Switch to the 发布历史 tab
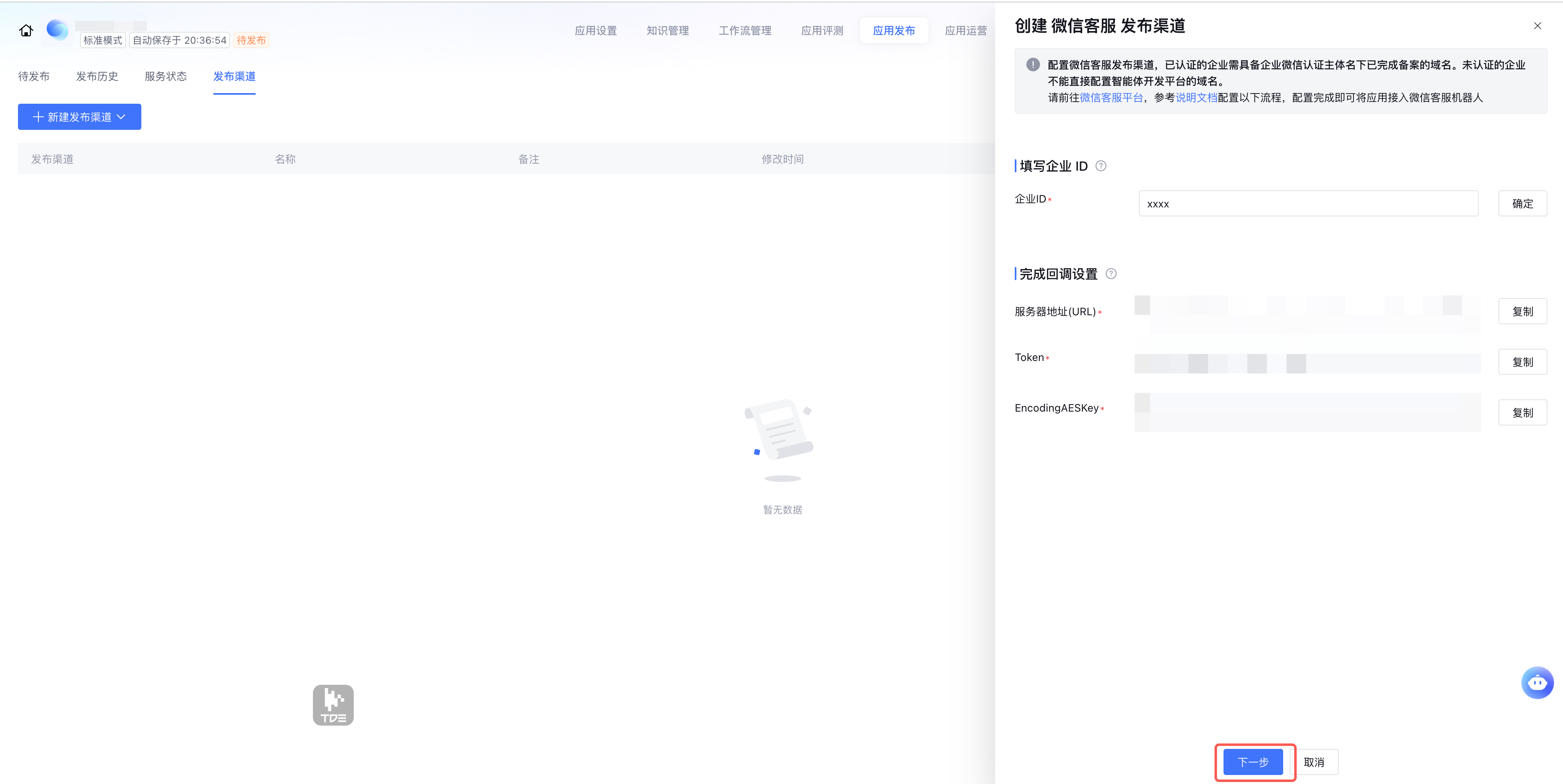Image resolution: width=1563 pixels, height=784 pixels. (97, 76)
